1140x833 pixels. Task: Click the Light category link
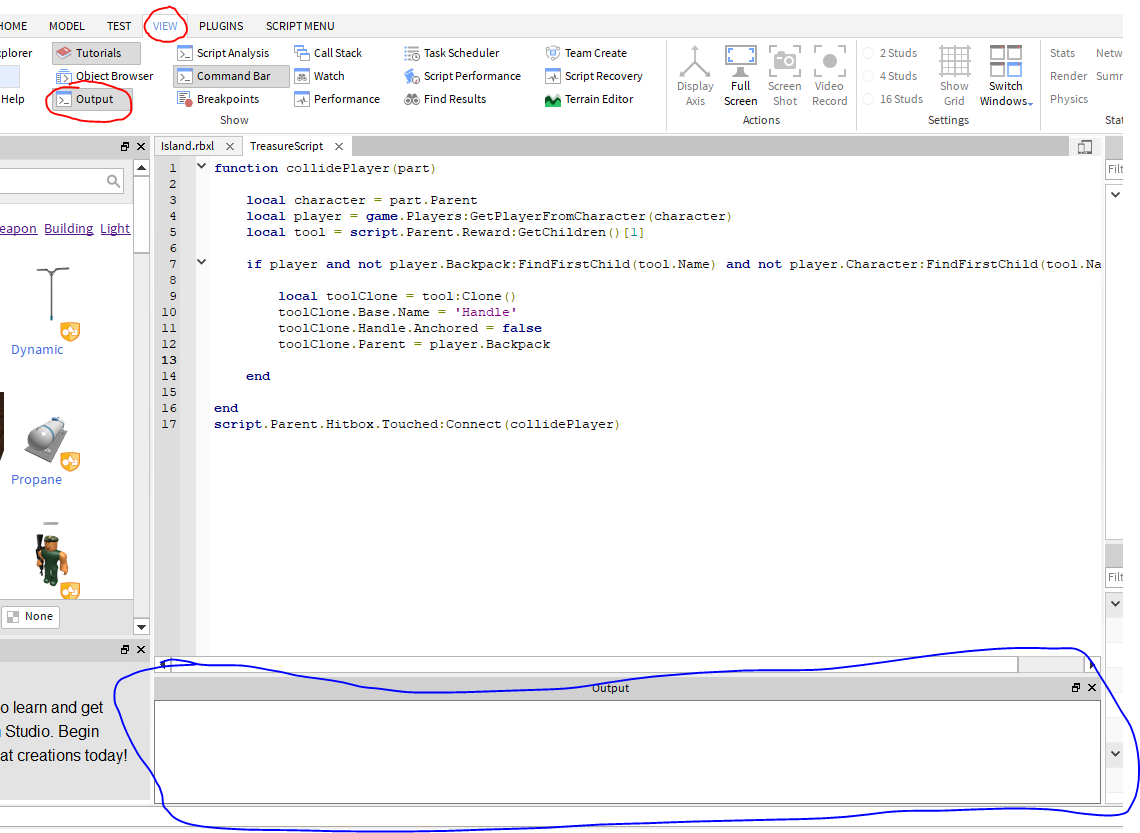coord(115,229)
